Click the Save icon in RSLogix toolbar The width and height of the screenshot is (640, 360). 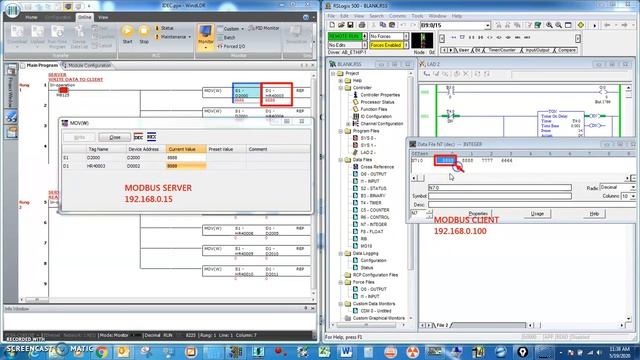point(350,25)
